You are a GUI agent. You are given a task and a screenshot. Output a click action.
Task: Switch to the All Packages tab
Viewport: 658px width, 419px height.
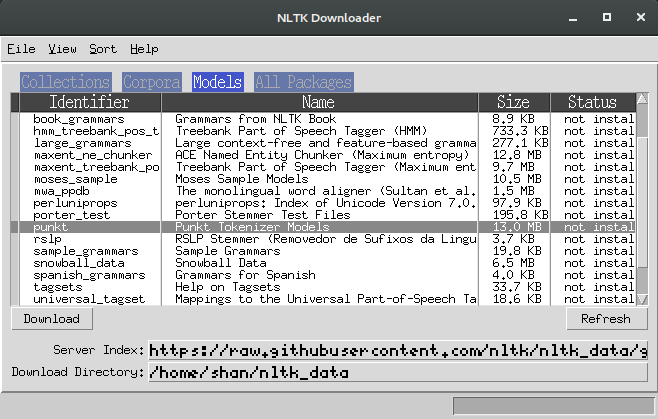pos(303,82)
